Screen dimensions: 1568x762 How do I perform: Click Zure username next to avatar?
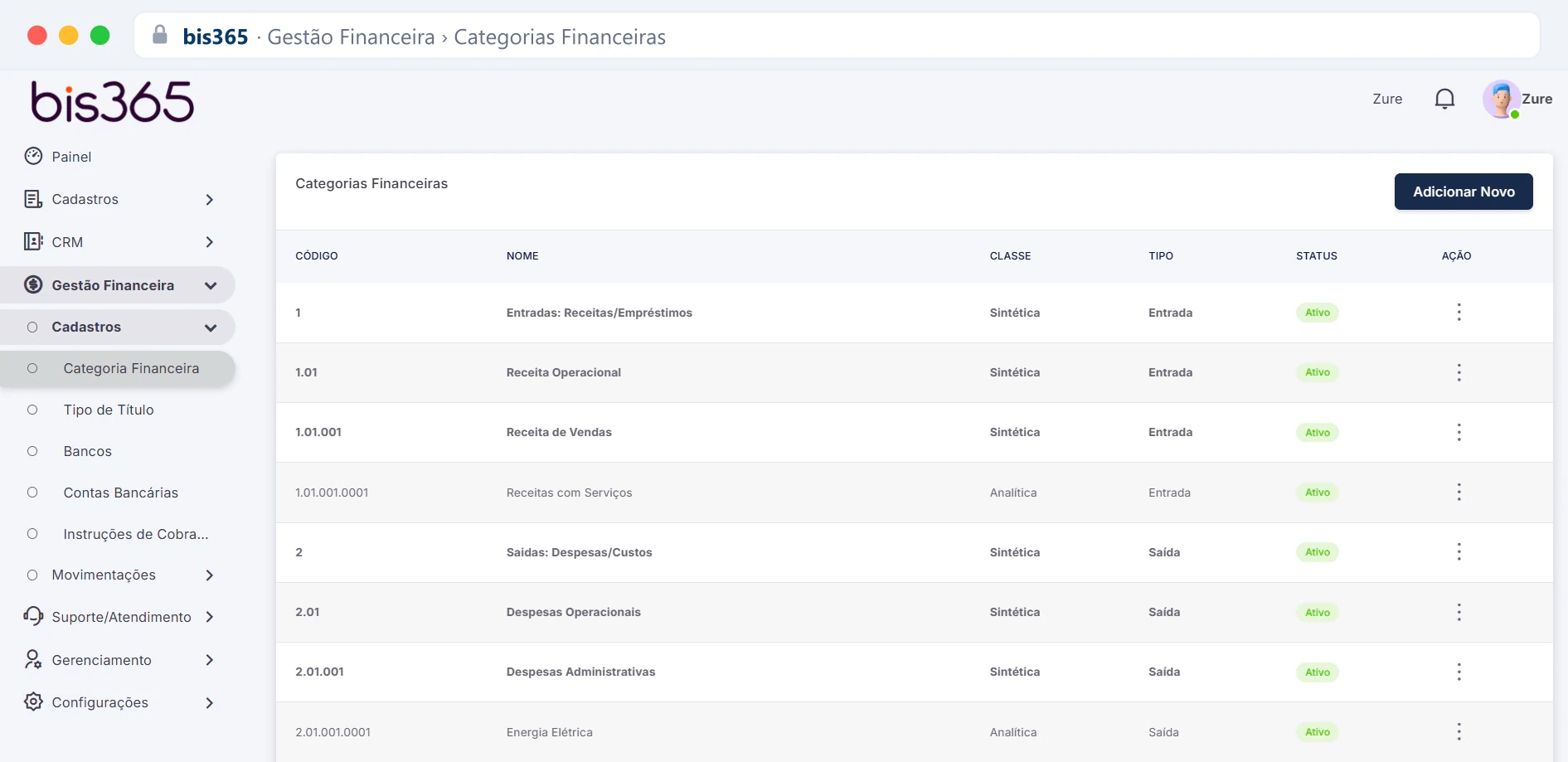[x=1536, y=99]
